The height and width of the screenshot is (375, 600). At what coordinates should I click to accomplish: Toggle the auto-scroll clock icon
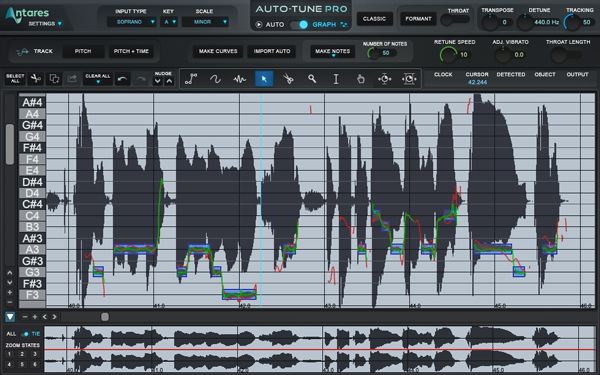pyautogui.click(x=385, y=79)
